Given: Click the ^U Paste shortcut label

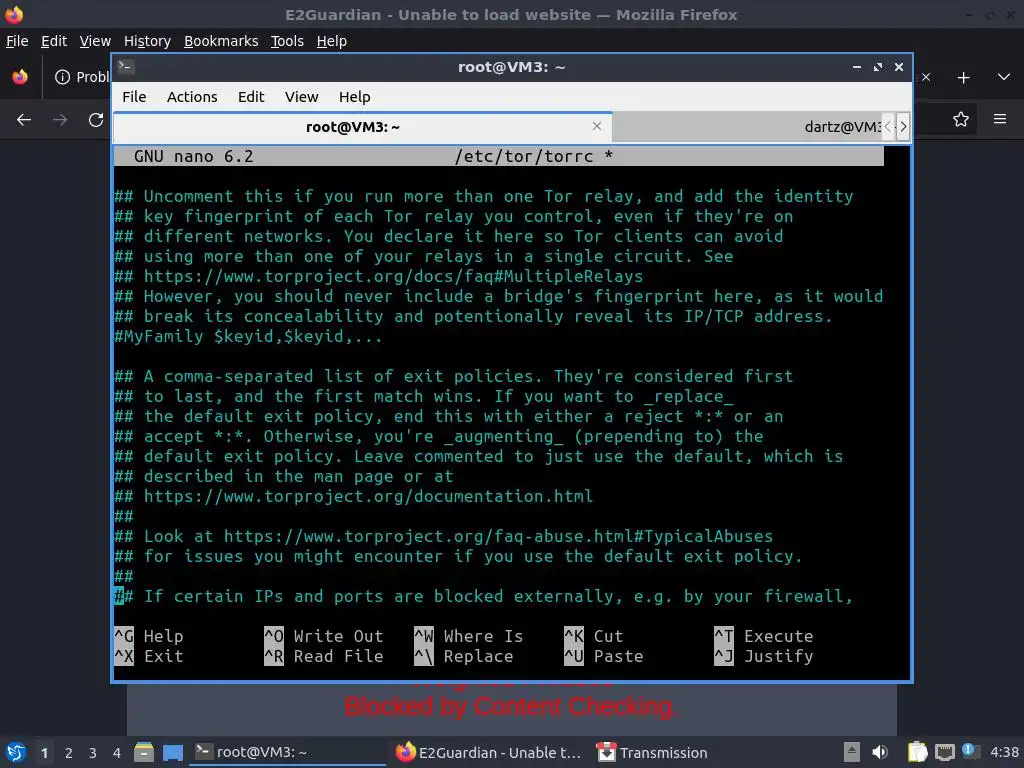Looking at the screenshot, I should click(x=603, y=656).
